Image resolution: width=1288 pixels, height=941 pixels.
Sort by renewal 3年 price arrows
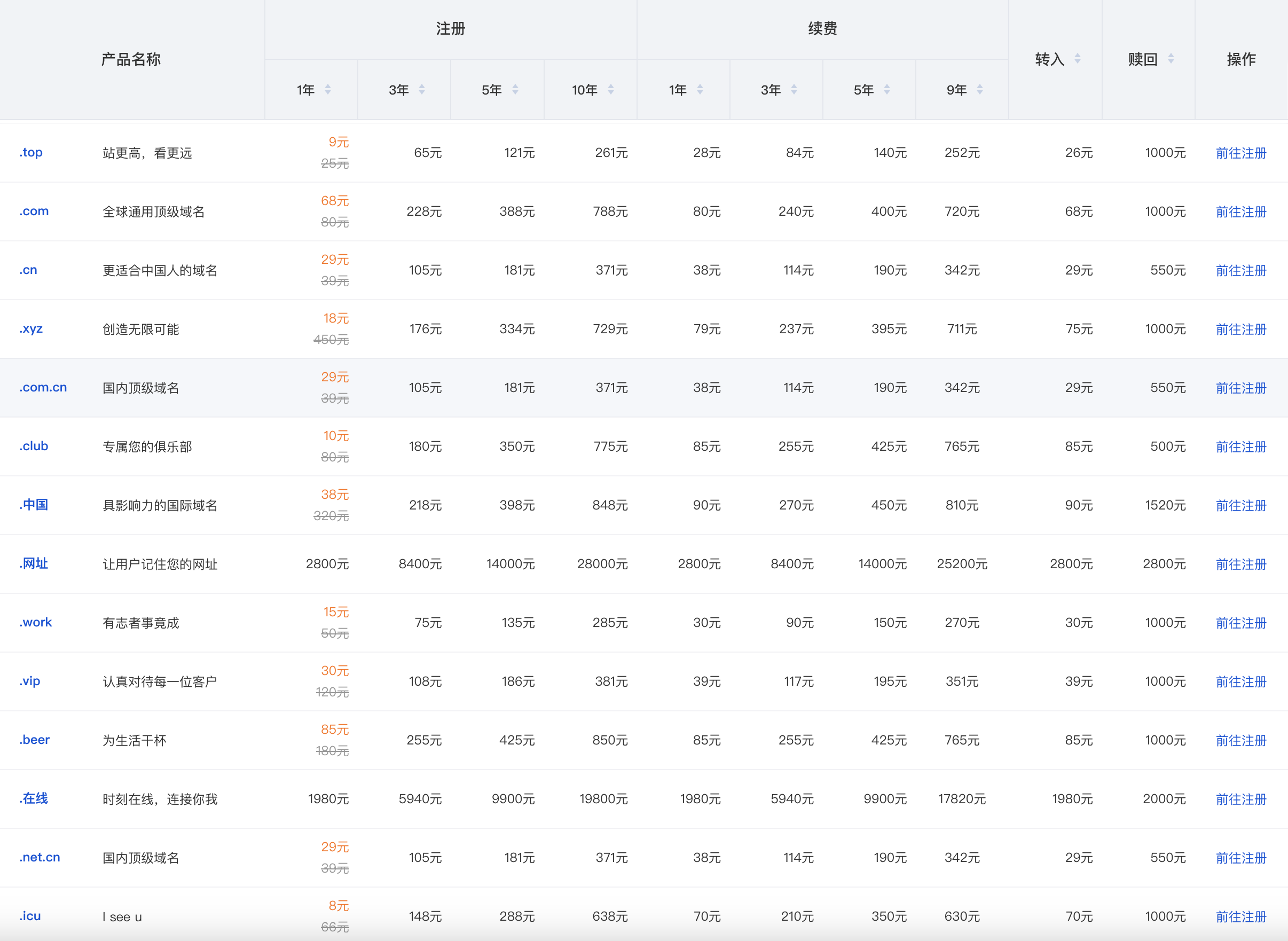coord(795,89)
